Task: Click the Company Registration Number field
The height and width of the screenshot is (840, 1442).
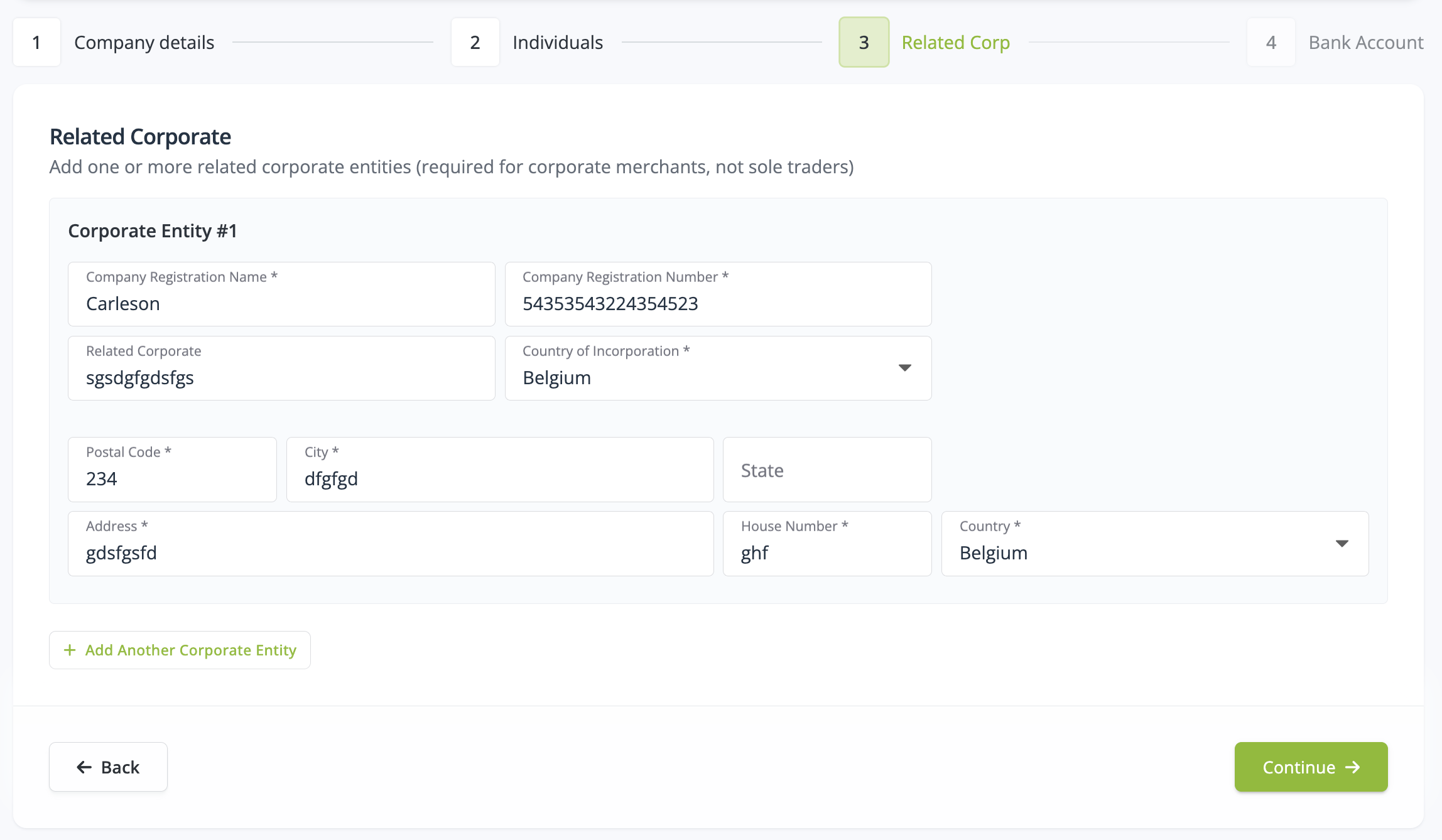Action: pos(717,294)
